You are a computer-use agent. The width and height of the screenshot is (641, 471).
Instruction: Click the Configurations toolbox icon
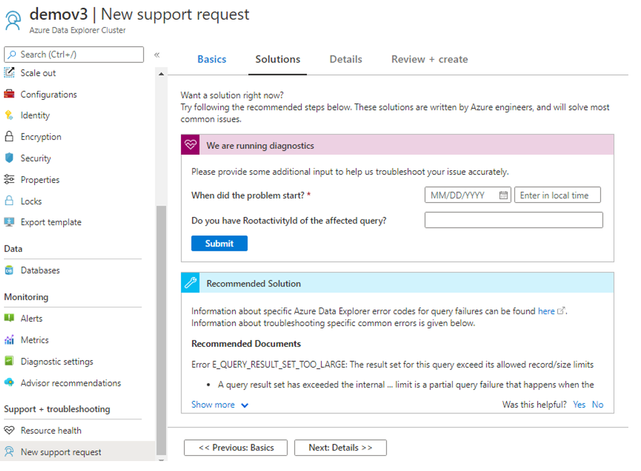(9, 94)
